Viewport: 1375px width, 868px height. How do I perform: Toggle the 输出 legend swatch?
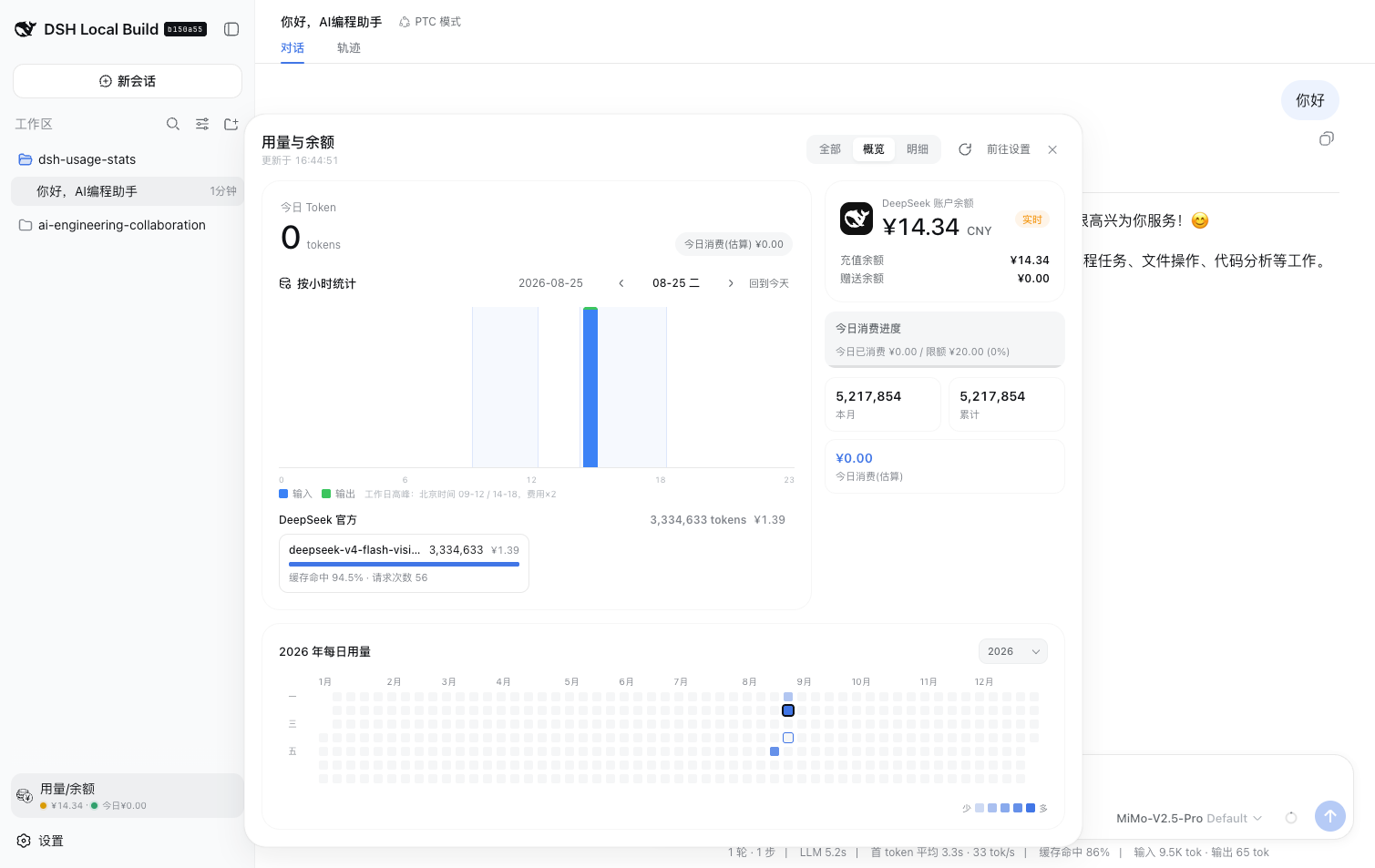pyautogui.click(x=326, y=494)
